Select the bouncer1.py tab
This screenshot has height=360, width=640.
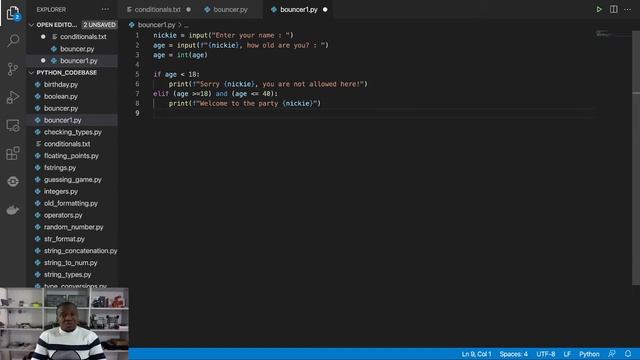coord(299,9)
